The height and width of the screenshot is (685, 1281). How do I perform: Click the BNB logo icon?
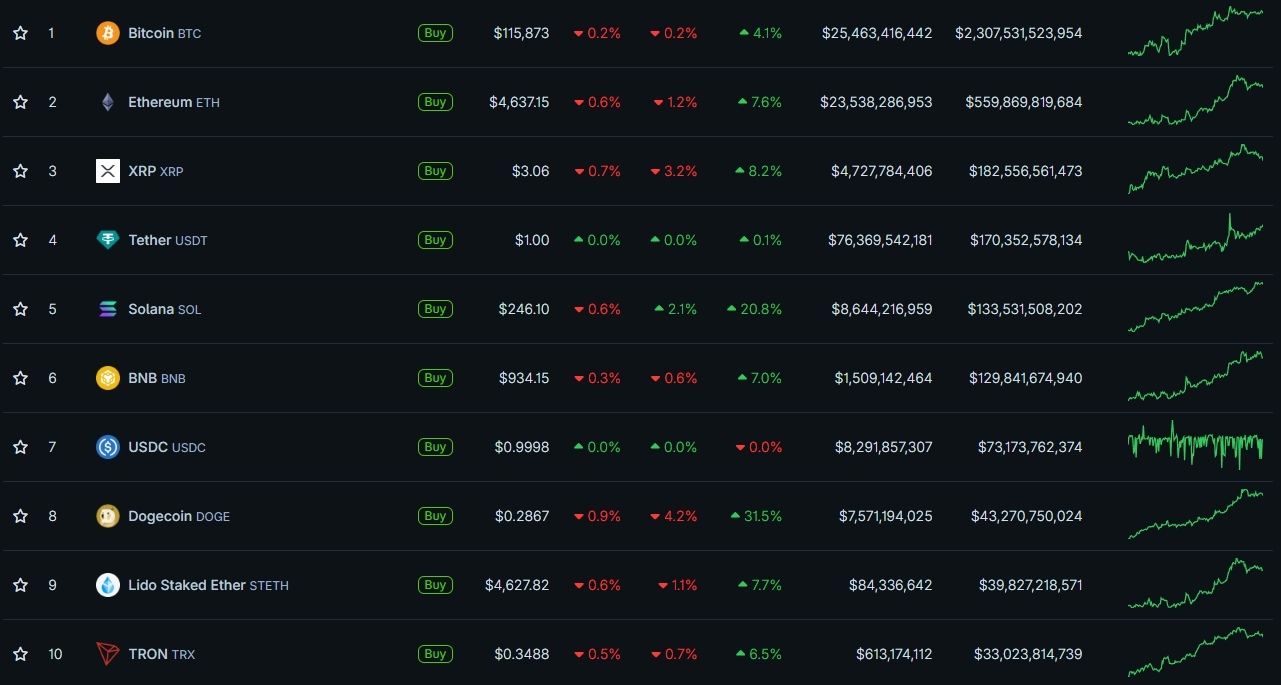pos(107,378)
